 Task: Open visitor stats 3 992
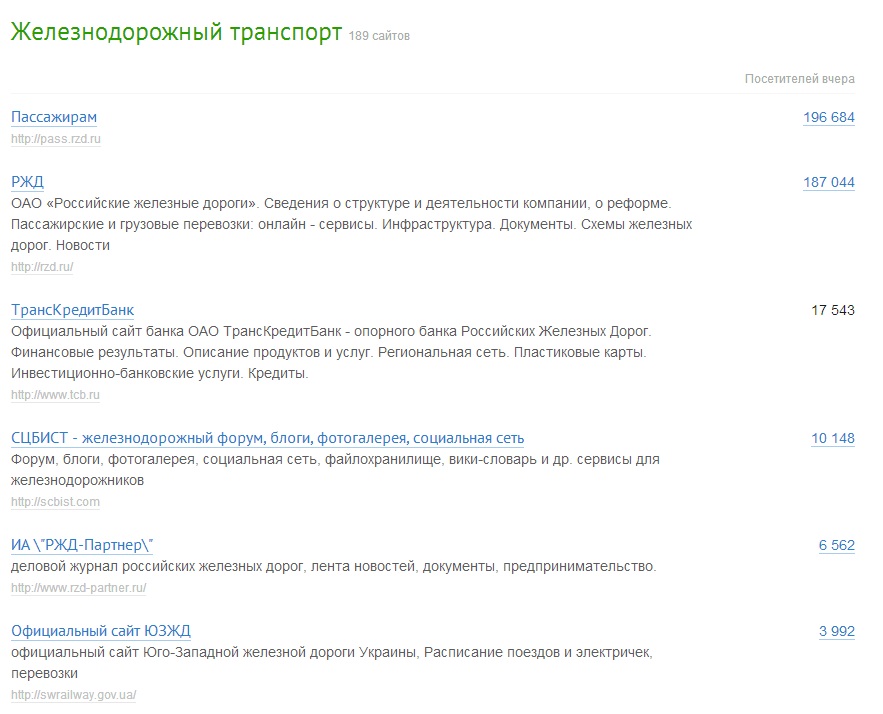(x=836, y=631)
